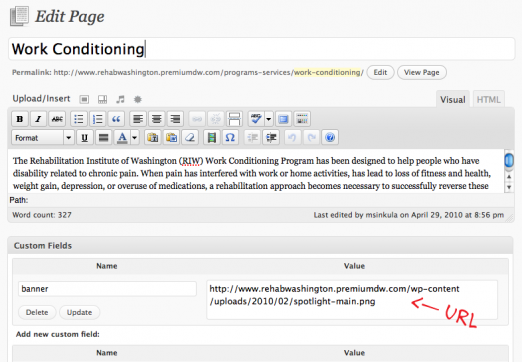Insert an ordered numbered list

click(x=98, y=119)
